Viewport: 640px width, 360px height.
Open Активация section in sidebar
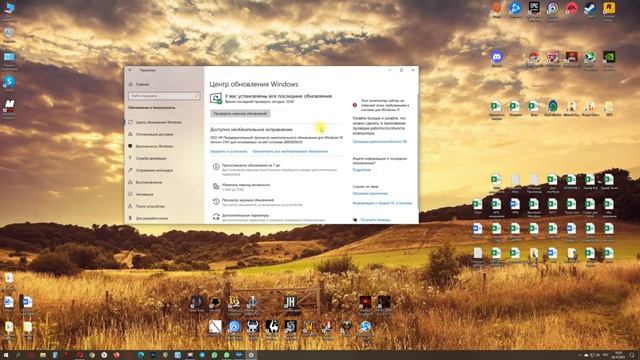[144, 194]
